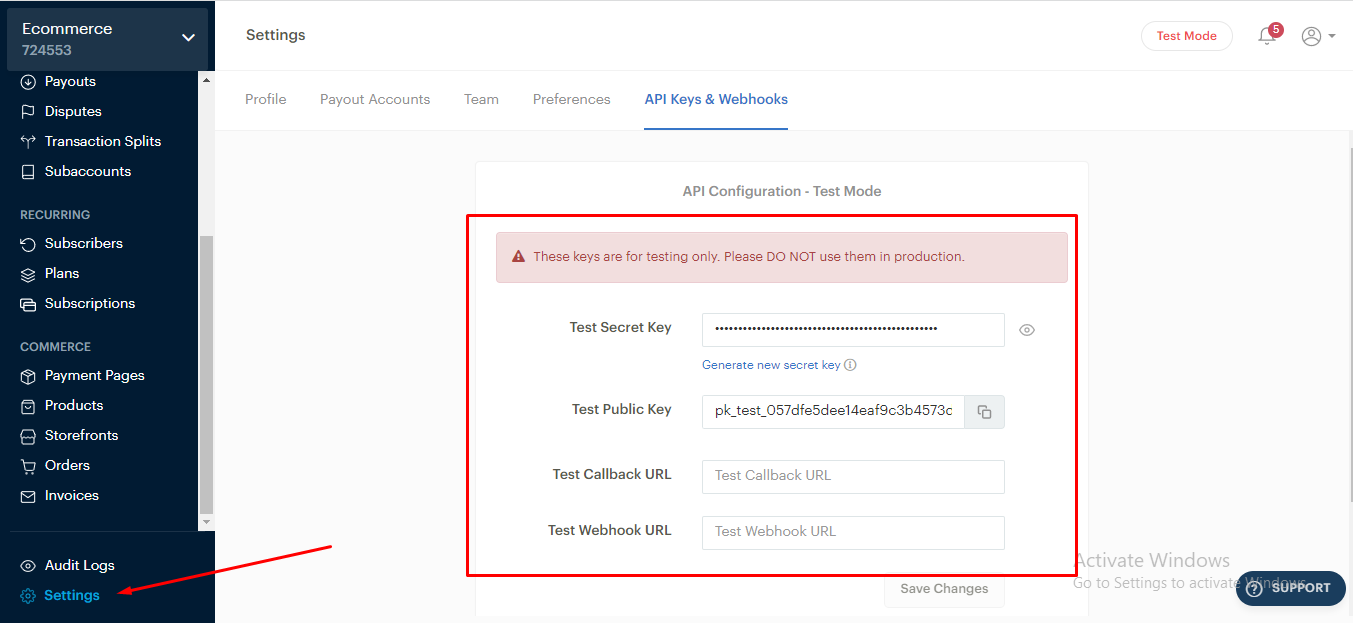The height and width of the screenshot is (623, 1353).
Task: Open the Preferences tab
Action: click(x=571, y=99)
